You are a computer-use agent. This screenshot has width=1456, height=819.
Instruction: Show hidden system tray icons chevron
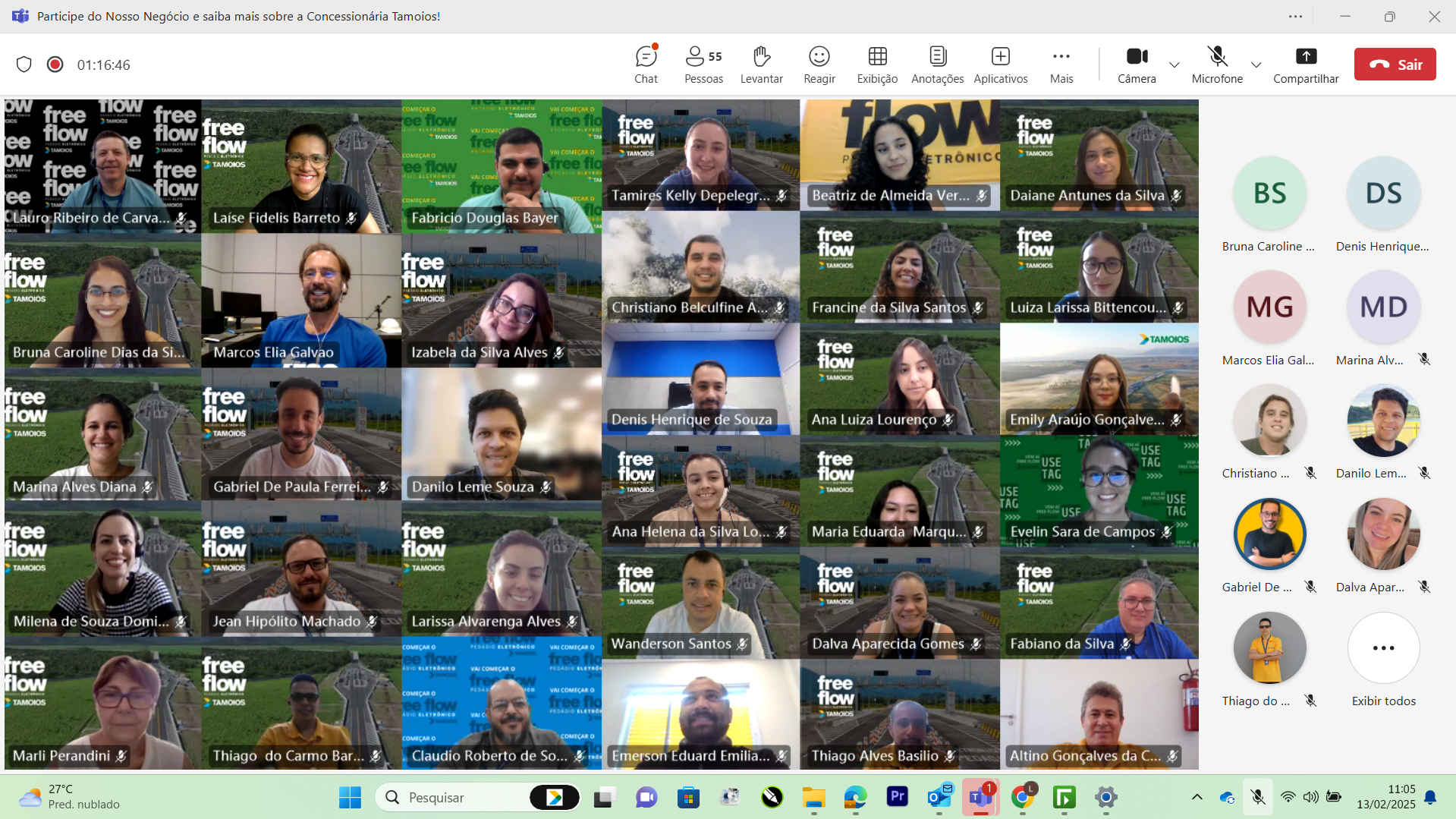coord(1197,797)
